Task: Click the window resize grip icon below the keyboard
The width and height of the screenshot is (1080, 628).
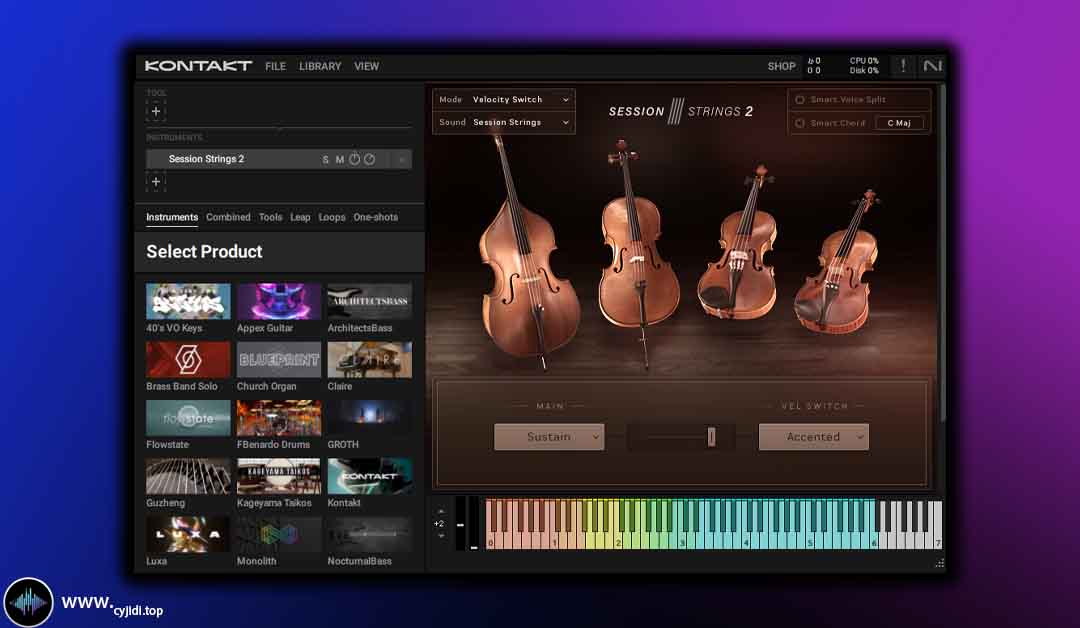Action: (x=939, y=563)
